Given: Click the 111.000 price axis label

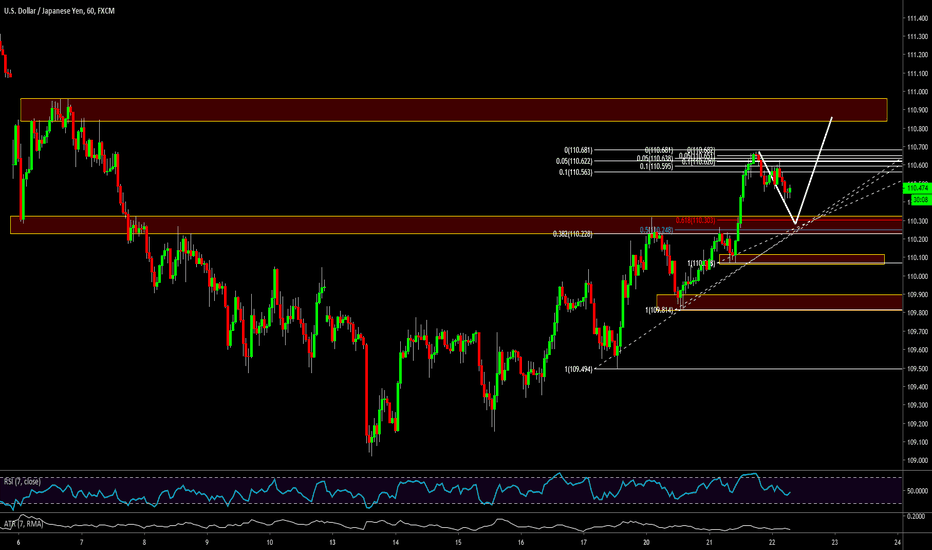Looking at the screenshot, I should point(918,92).
